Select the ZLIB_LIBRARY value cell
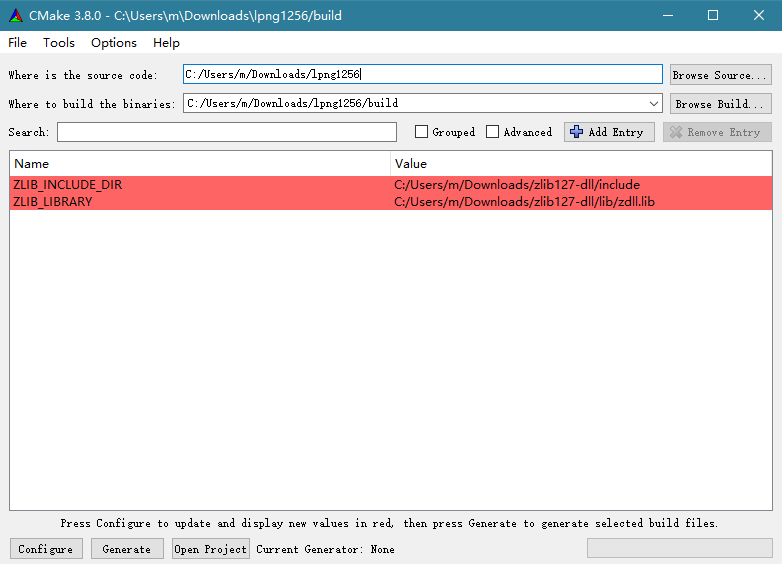The image size is (782, 564). [524, 202]
